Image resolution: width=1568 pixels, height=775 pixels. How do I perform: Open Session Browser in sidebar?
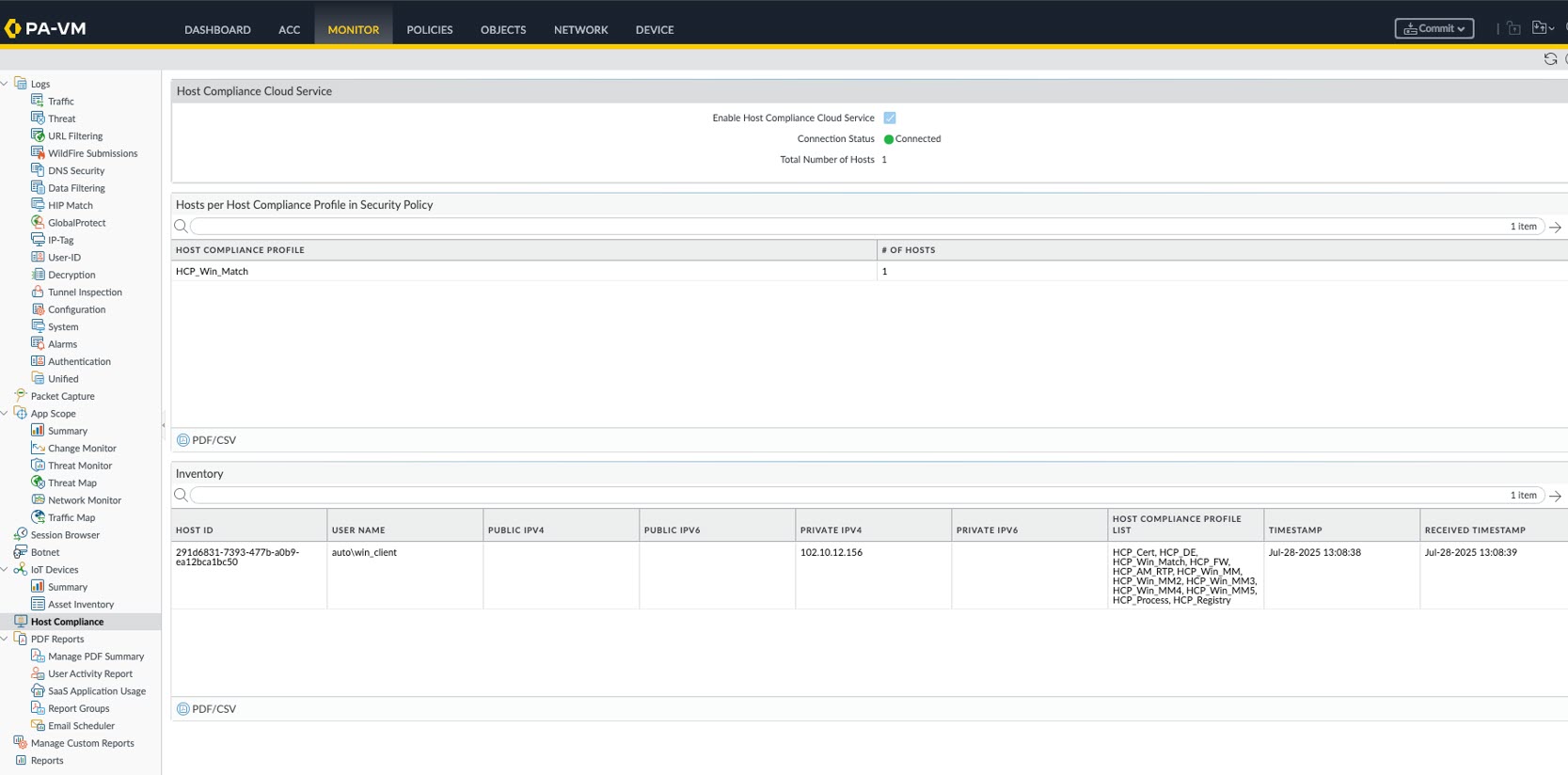pyautogui.click(x=65, y=535)
